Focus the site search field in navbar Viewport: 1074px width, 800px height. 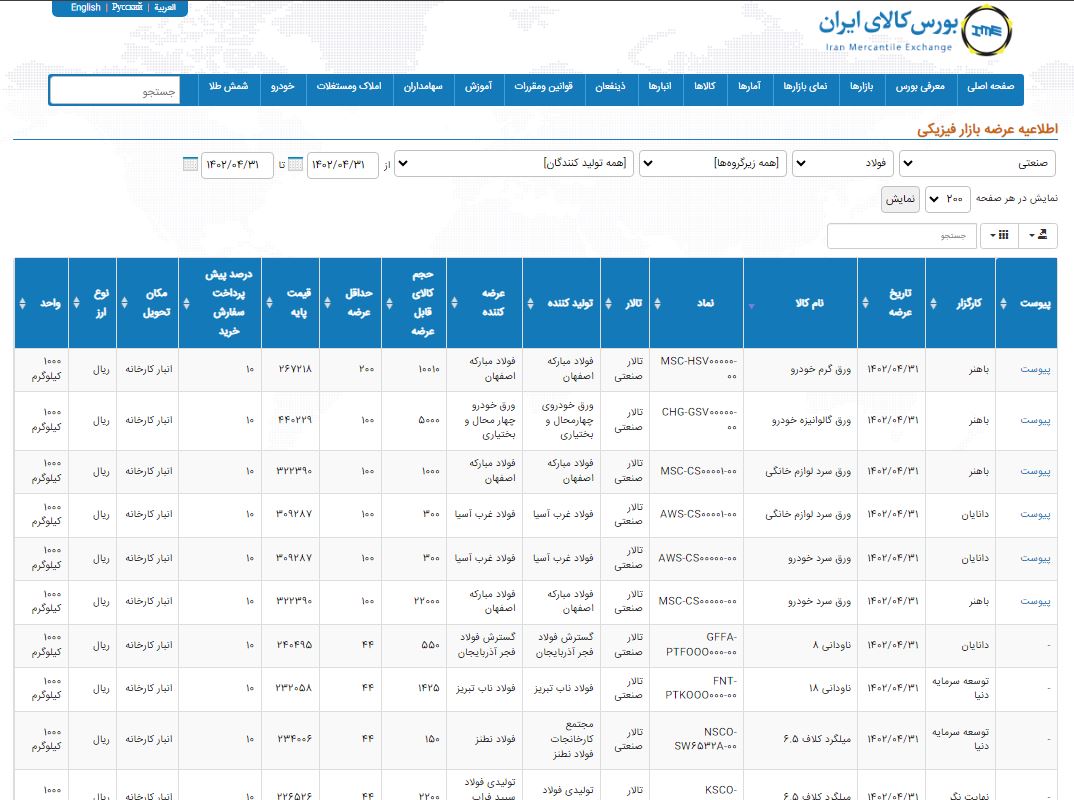(x=115, y=90)
